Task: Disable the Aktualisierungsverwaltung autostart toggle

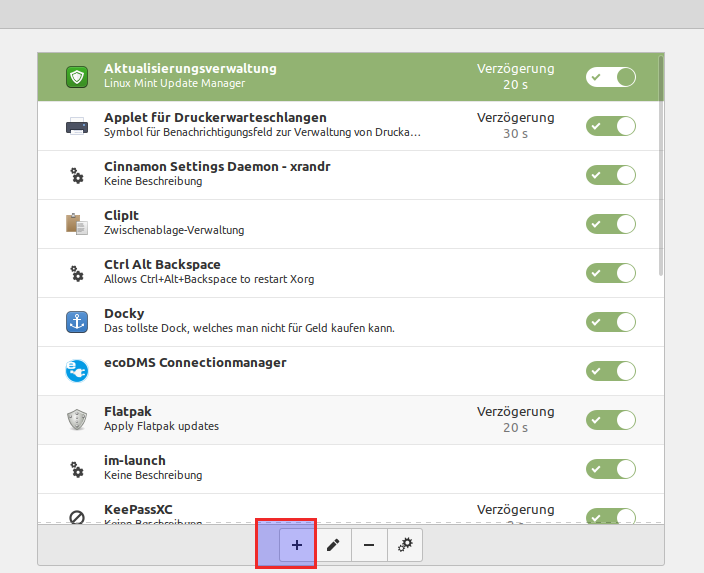Action: (x=611, y=77)
